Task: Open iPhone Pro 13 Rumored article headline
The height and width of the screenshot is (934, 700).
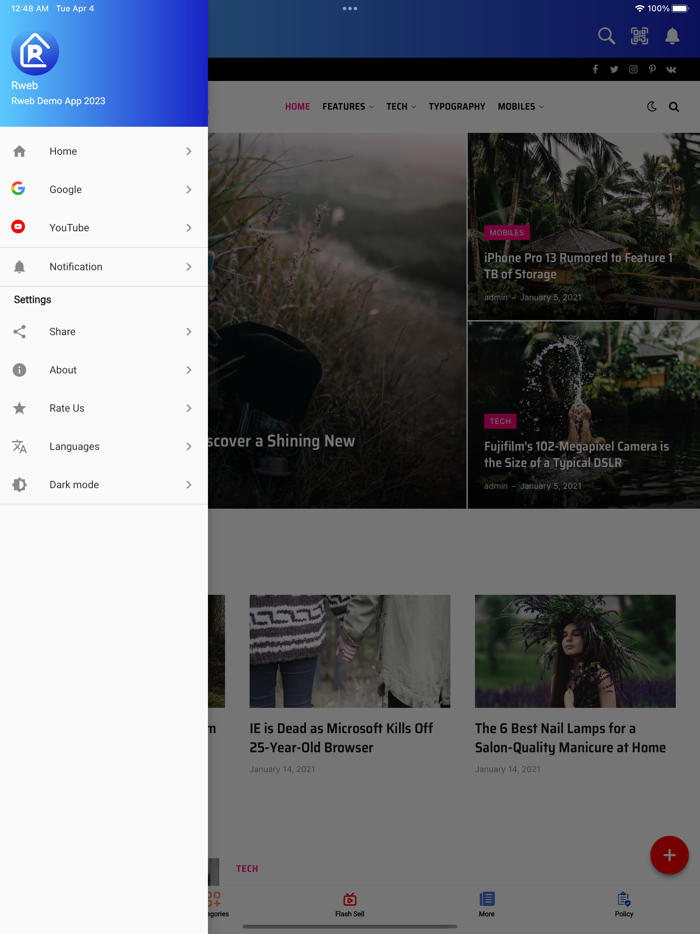Action: pyautogui.click(x=578, y=266)
